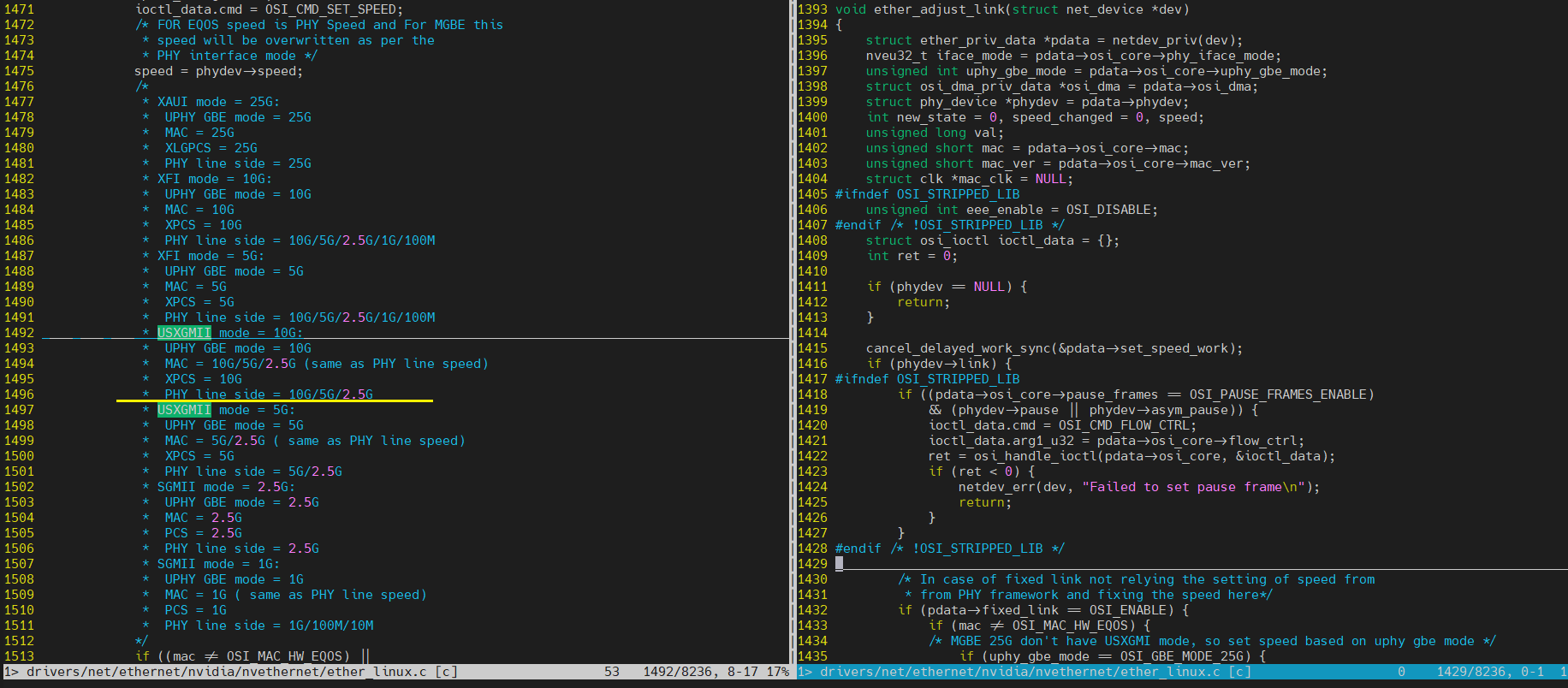Click the 'MGBE 25G don't have USXGMI mode' comment
Screen dimensions: 1568x688
[x=1212, y=641]
